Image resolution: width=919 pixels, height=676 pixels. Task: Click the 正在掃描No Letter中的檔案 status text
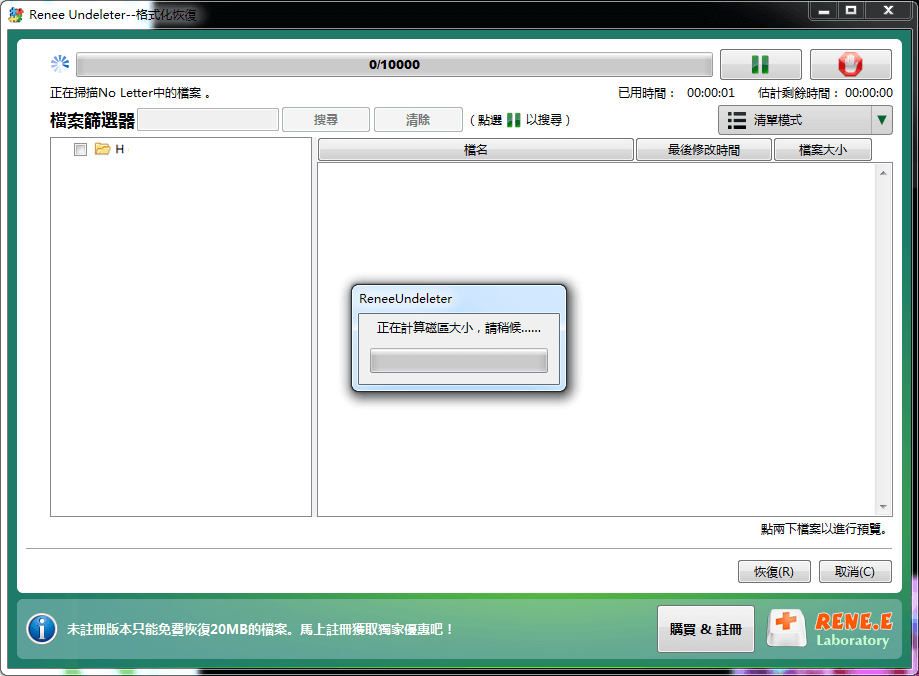coord(130,93)
